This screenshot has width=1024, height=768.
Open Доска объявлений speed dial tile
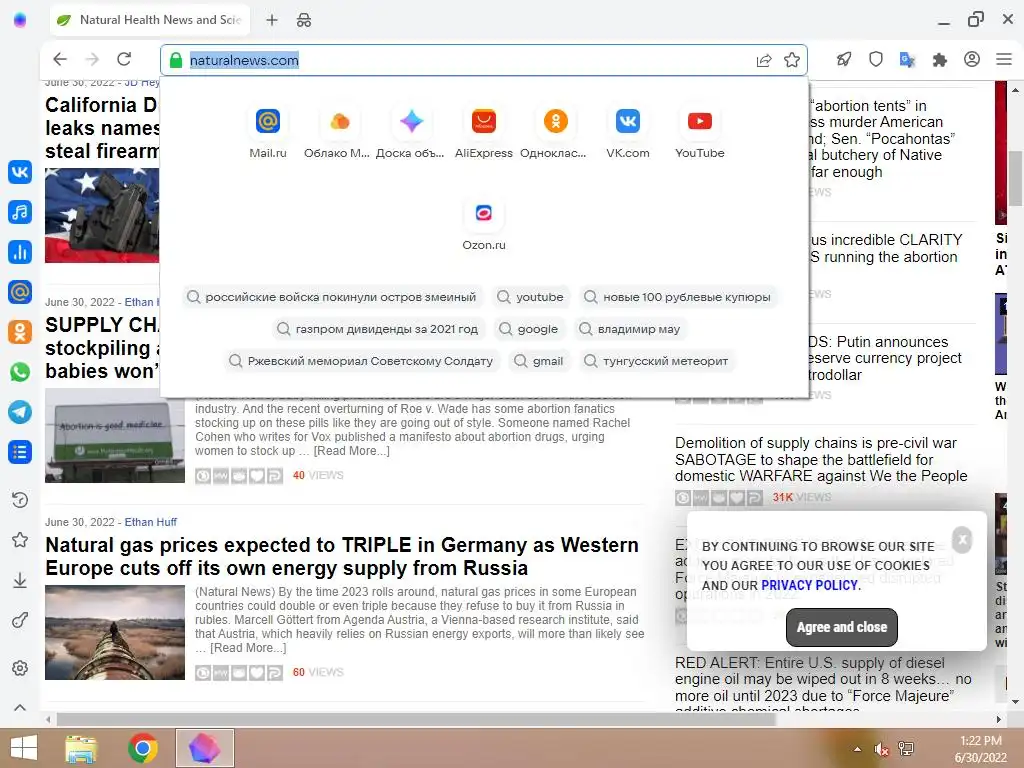coord(411,133)
